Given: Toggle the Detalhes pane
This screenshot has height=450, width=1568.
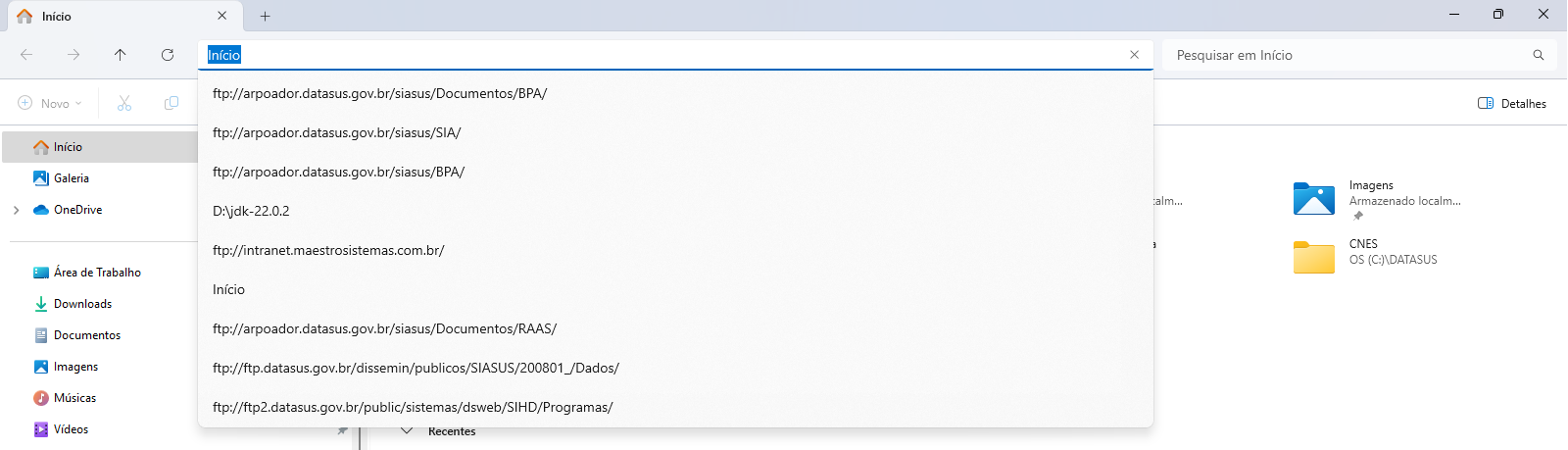Looking at the screenshot, I should 1512,103.
